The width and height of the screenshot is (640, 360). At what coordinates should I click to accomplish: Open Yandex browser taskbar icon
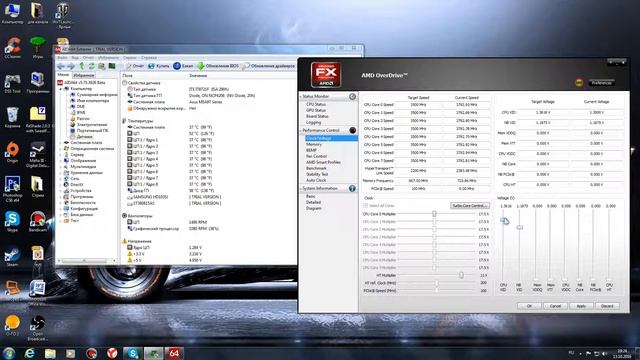point(112,353)
